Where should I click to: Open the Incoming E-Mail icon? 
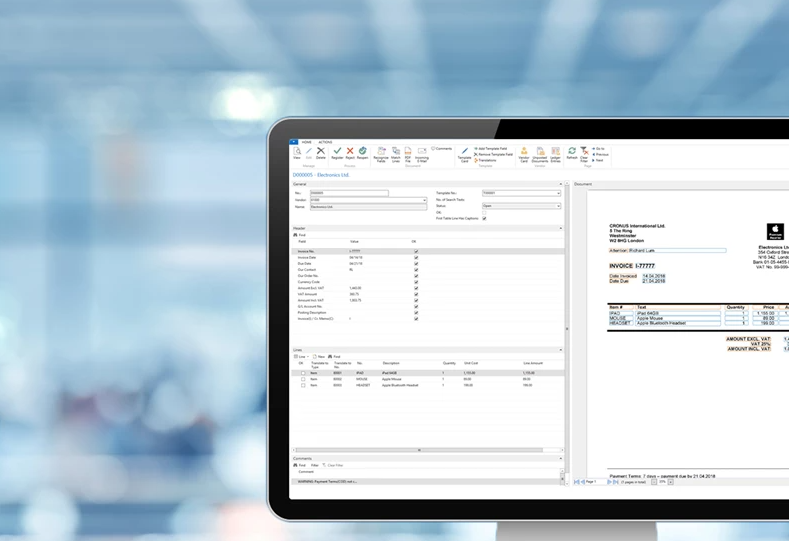click(x=422, y=154)
